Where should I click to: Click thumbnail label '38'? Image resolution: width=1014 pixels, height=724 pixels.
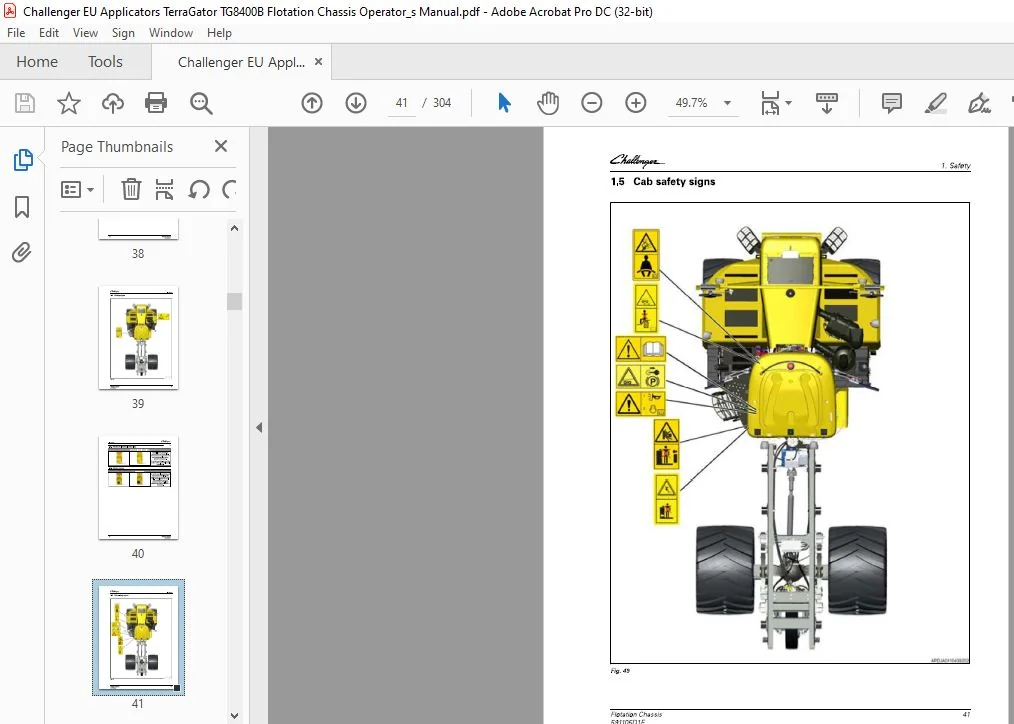138,253
